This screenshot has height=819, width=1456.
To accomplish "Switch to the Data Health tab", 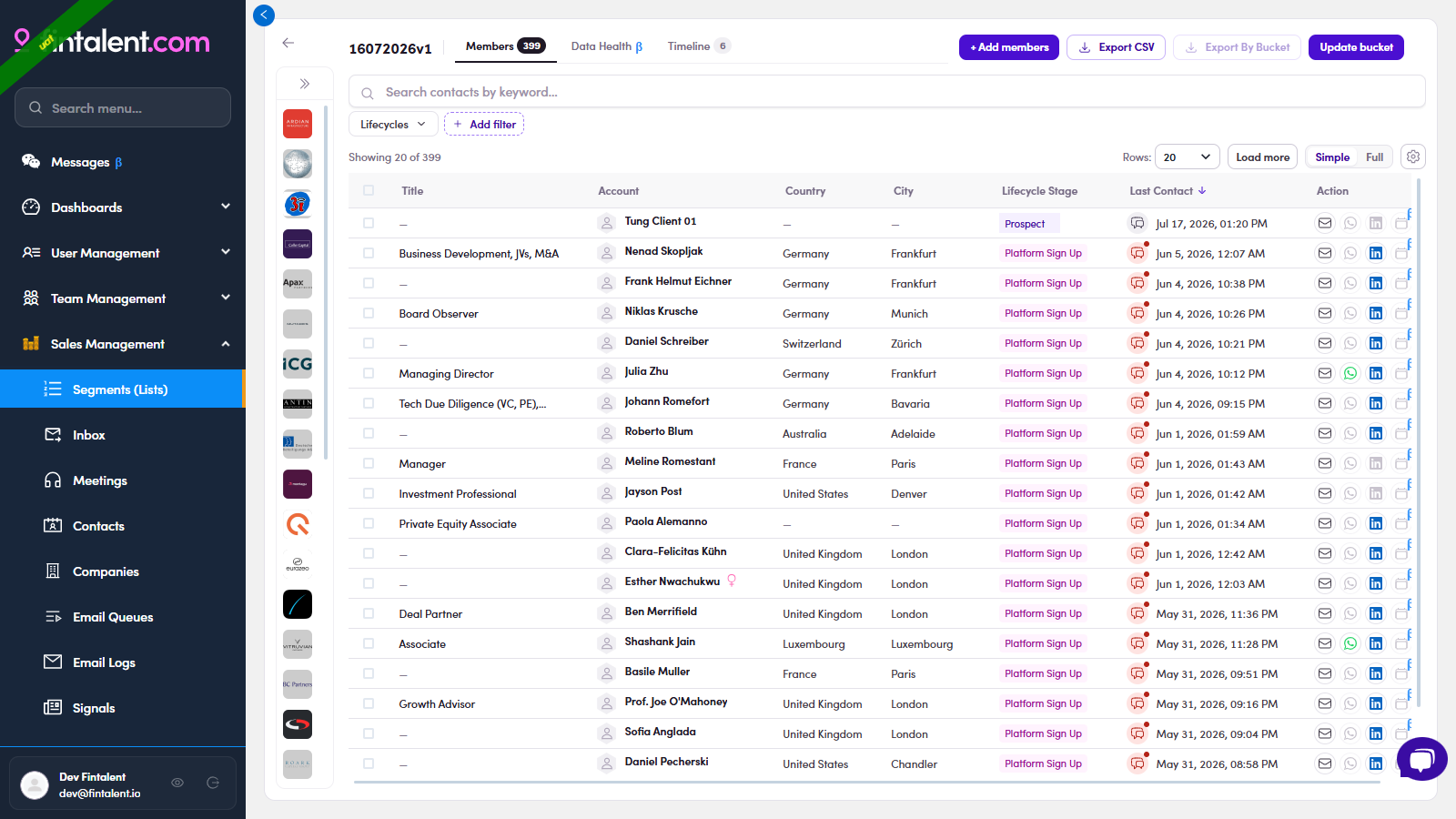I will [x=607, y=46].
